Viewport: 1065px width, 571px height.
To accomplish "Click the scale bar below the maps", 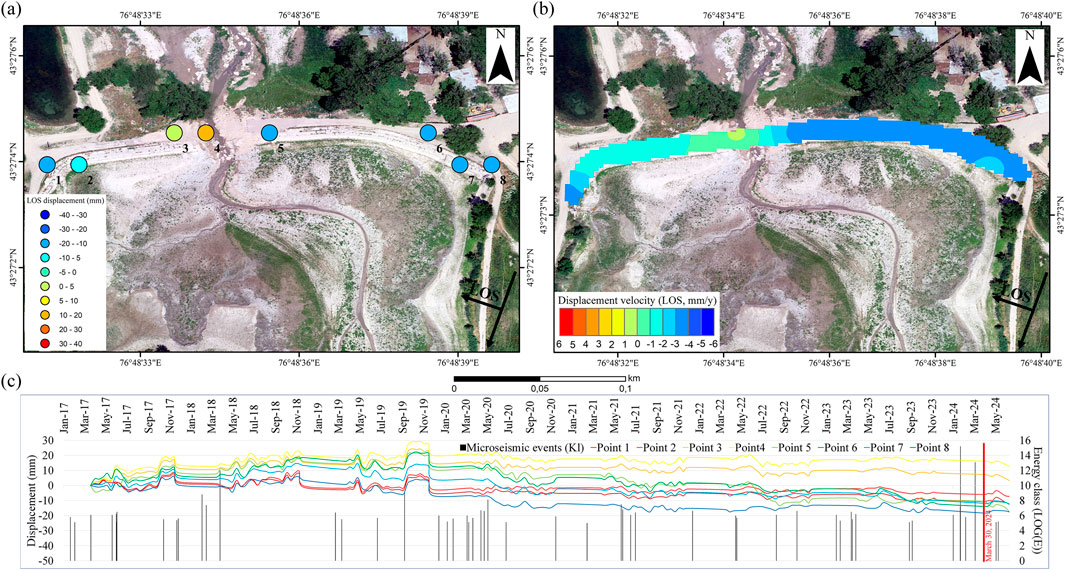I will coord(539,378).
